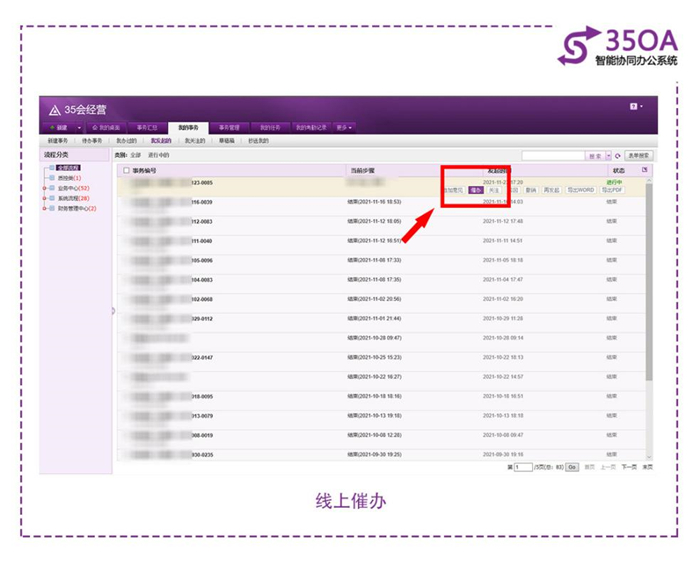Select the tree node with count (1)
The height and width of the screenshot is (565, 700).
(x=69, y=178)
